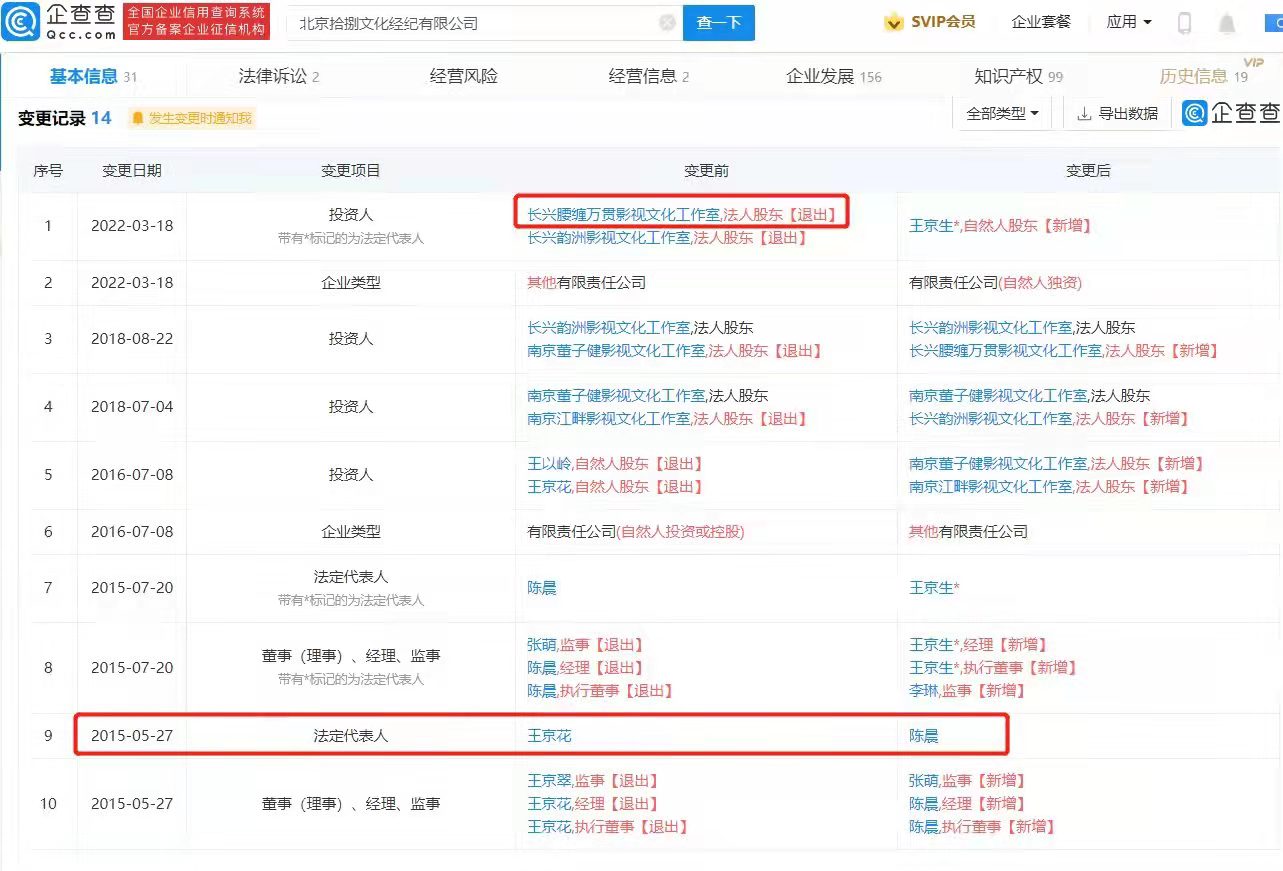Click the 变更日期 column header

point(132,171)
